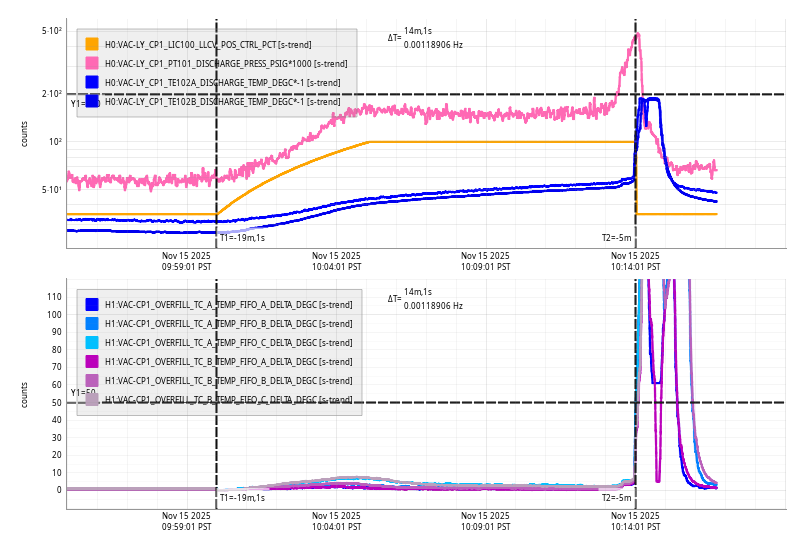804x551 pixels.
Task: Select the TE102B_DISCHARGE_TEMP legend swatch
Action: click(x=92, y=101)
